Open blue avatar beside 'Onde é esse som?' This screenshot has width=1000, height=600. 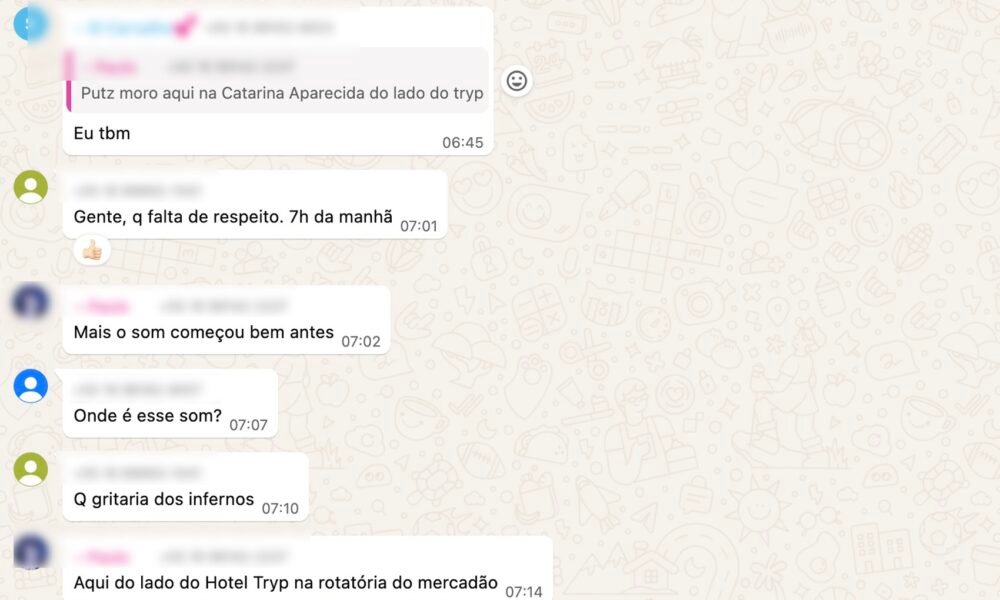[x=31, y=386]
